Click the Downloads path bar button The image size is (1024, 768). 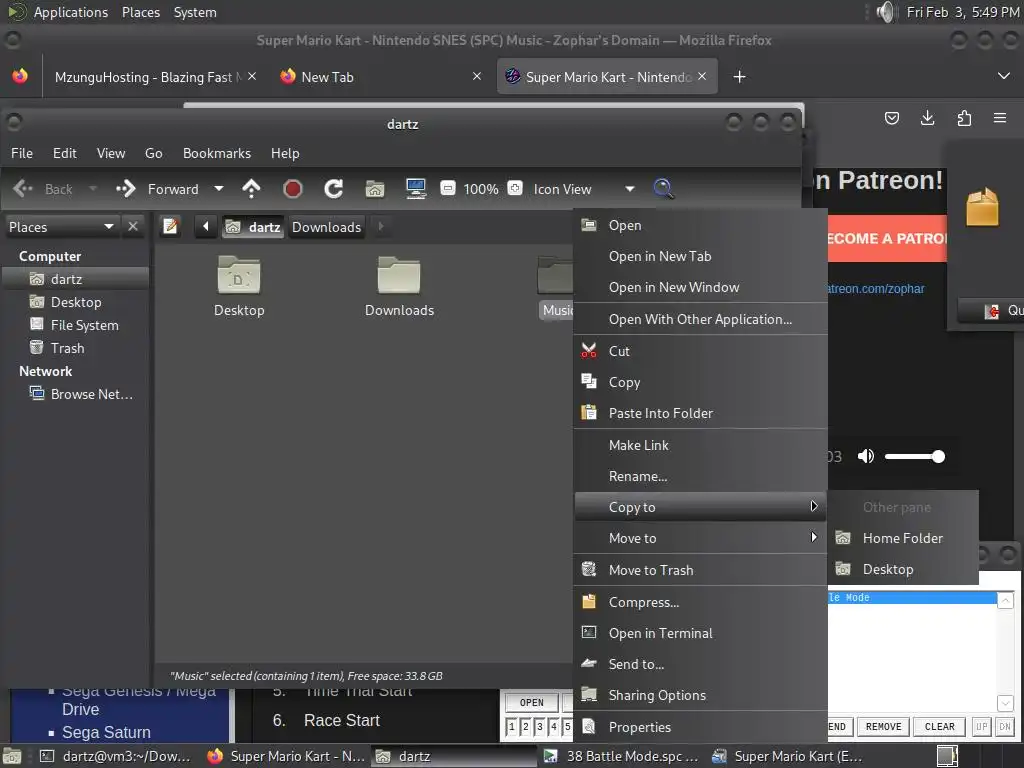click(326, 227)
